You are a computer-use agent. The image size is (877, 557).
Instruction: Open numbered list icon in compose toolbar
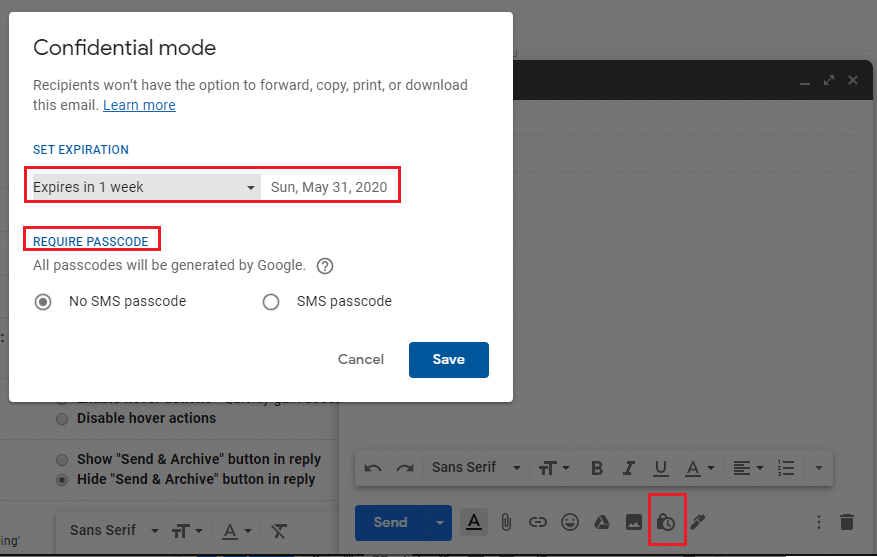[786, 468]
